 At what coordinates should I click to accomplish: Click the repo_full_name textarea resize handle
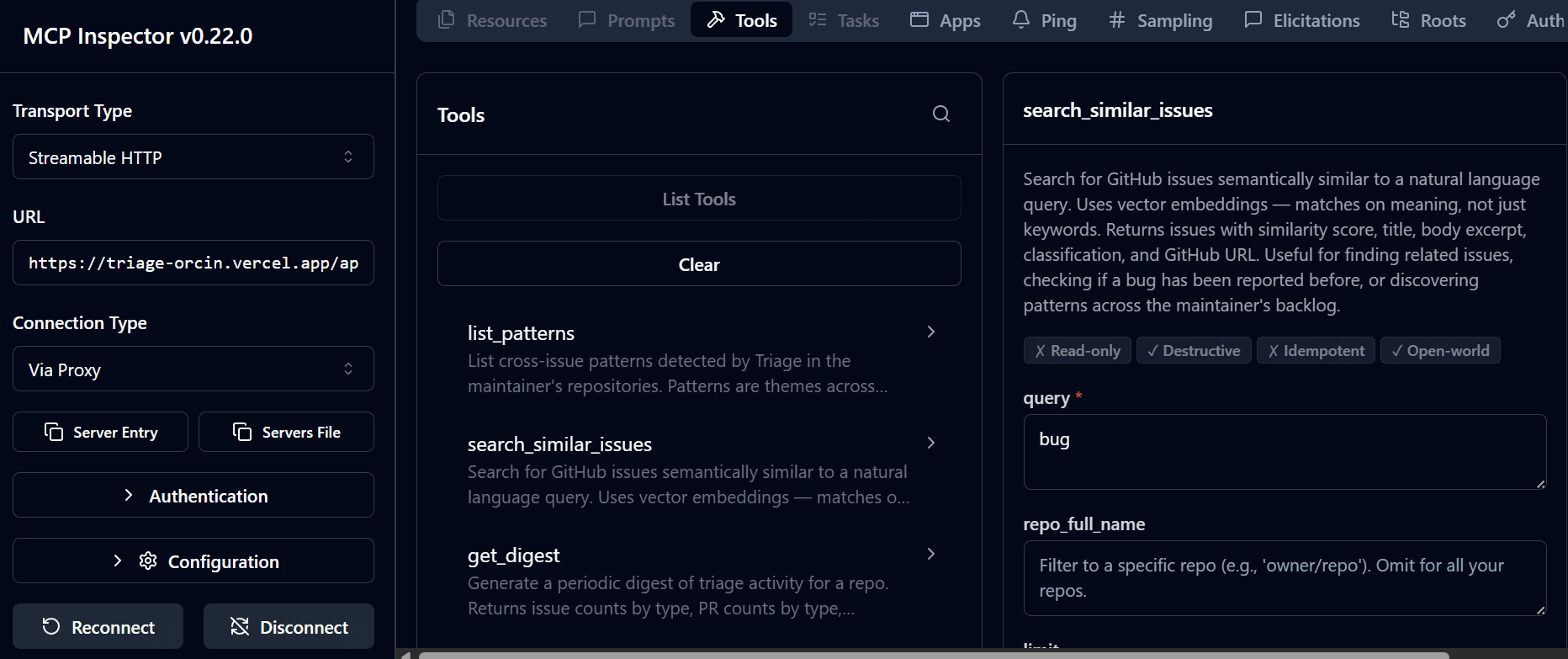[x=1540, y=609]
